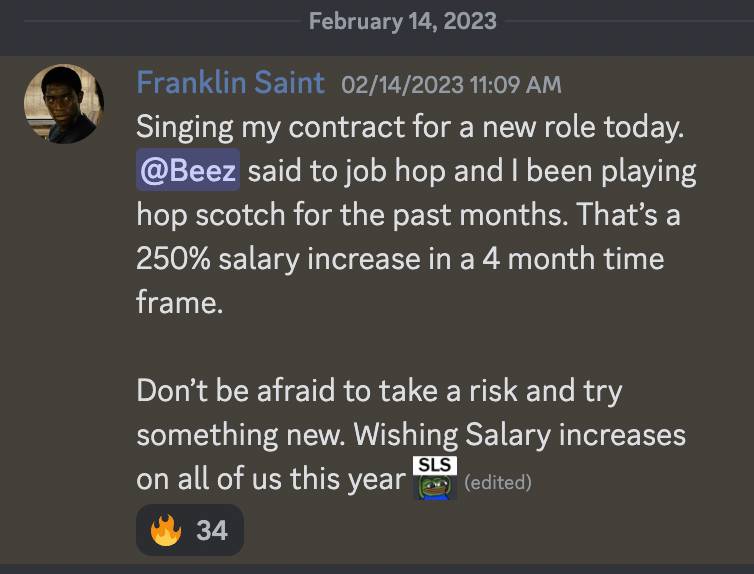Viewport: 754px width, 574px height.
Task: Click the SLS label above the emoji
Action: coord(435,465)
